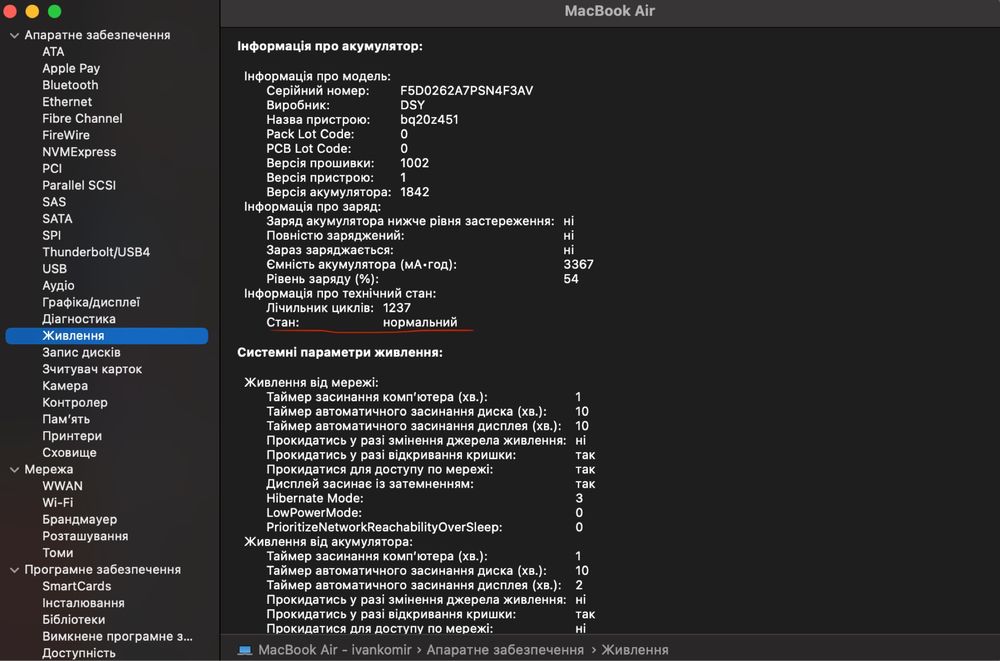Select Вимкнене програмне з... entry
This screenshot has height=661, width=1000.
click(x=117, y=636)
